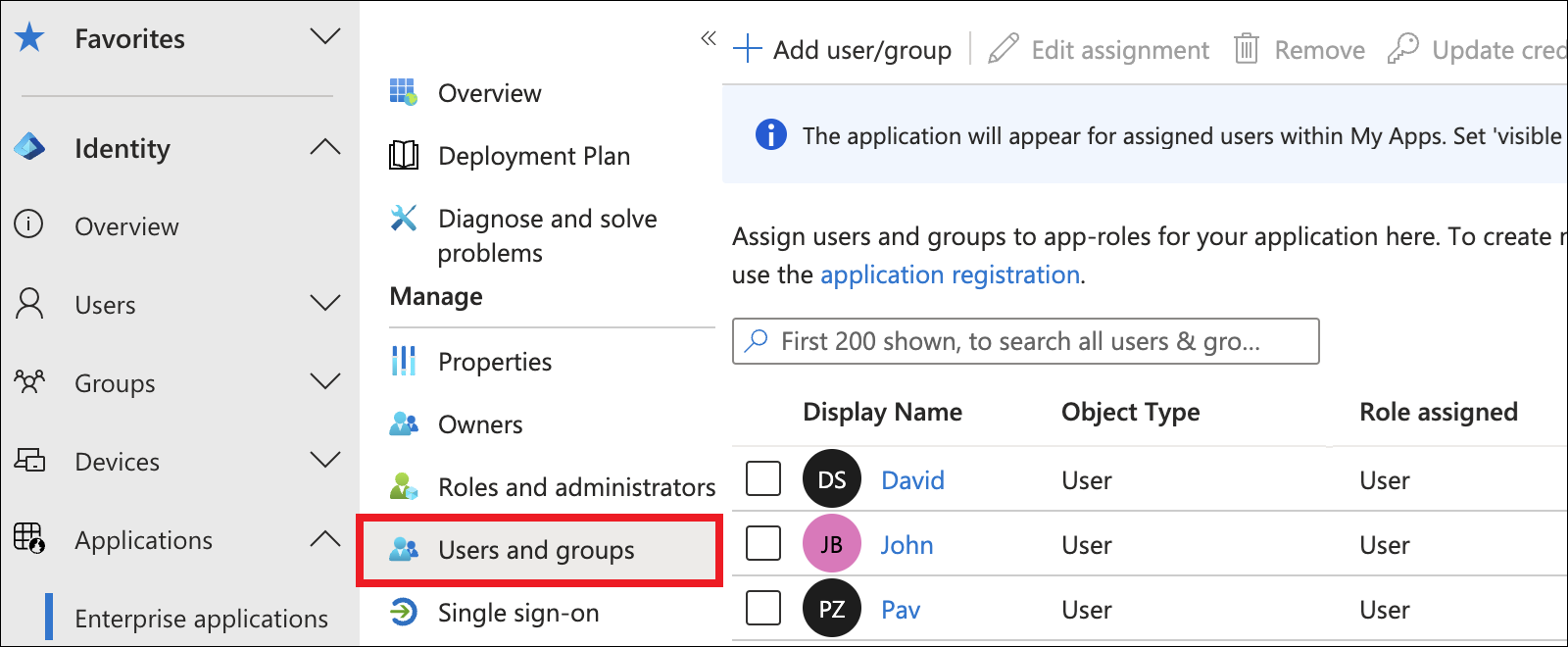Open David's user link

point(912,480)
